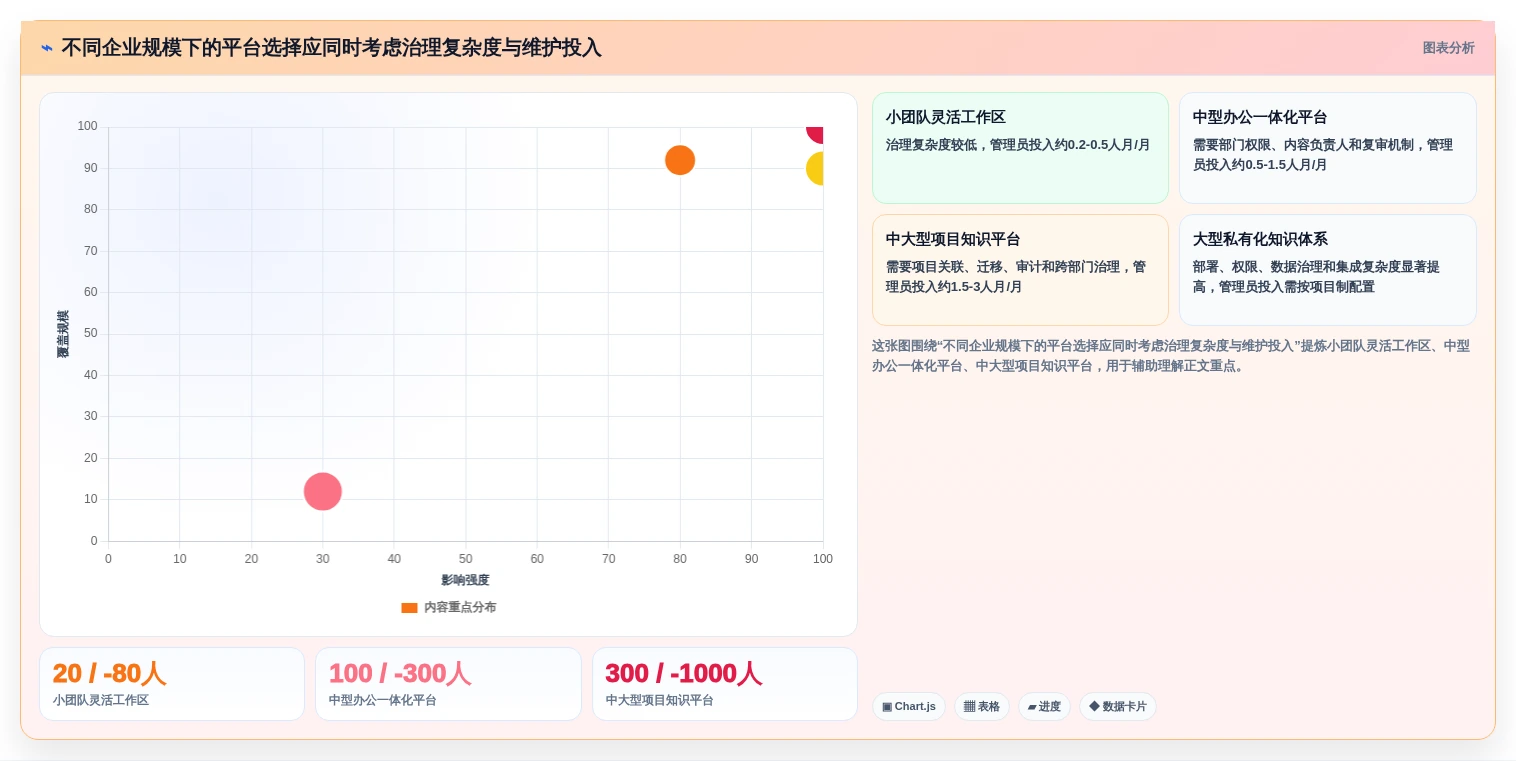Click the orange bubble at x=80

(x=680, y=160)
